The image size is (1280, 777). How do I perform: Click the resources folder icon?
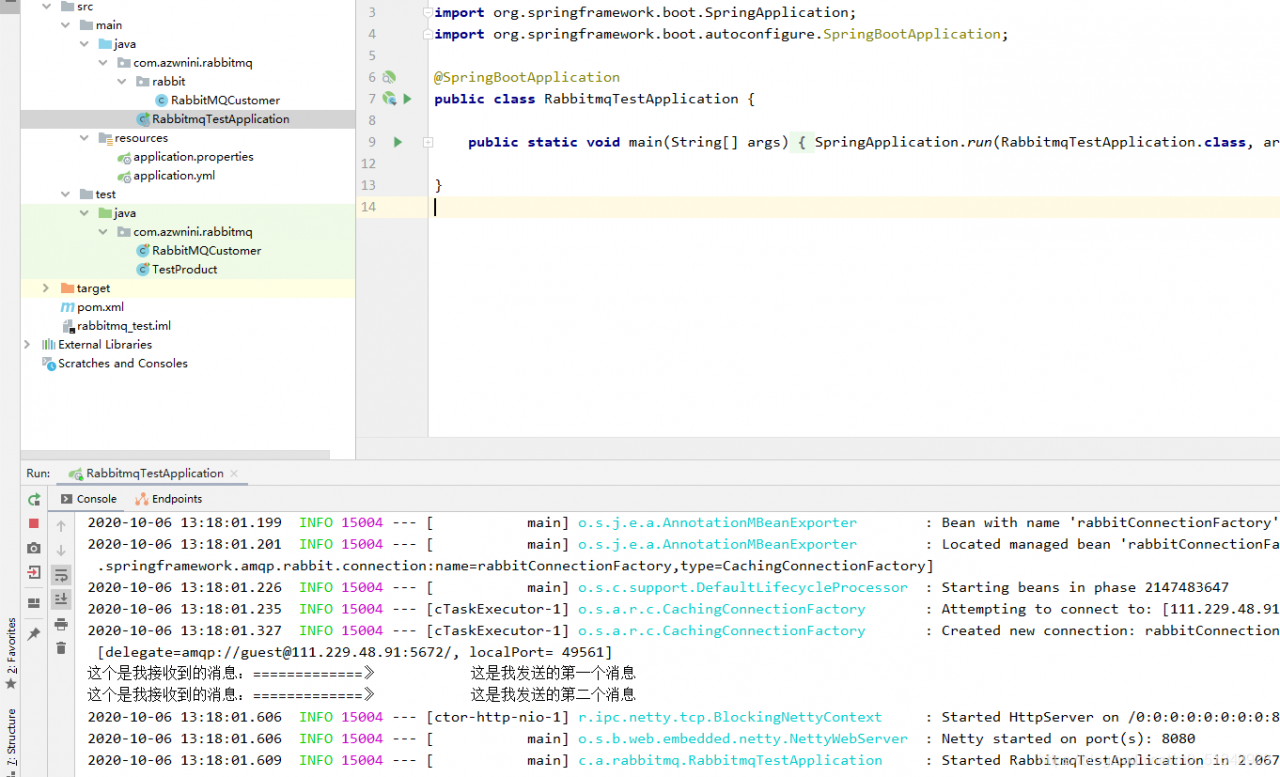pos(105,138)
